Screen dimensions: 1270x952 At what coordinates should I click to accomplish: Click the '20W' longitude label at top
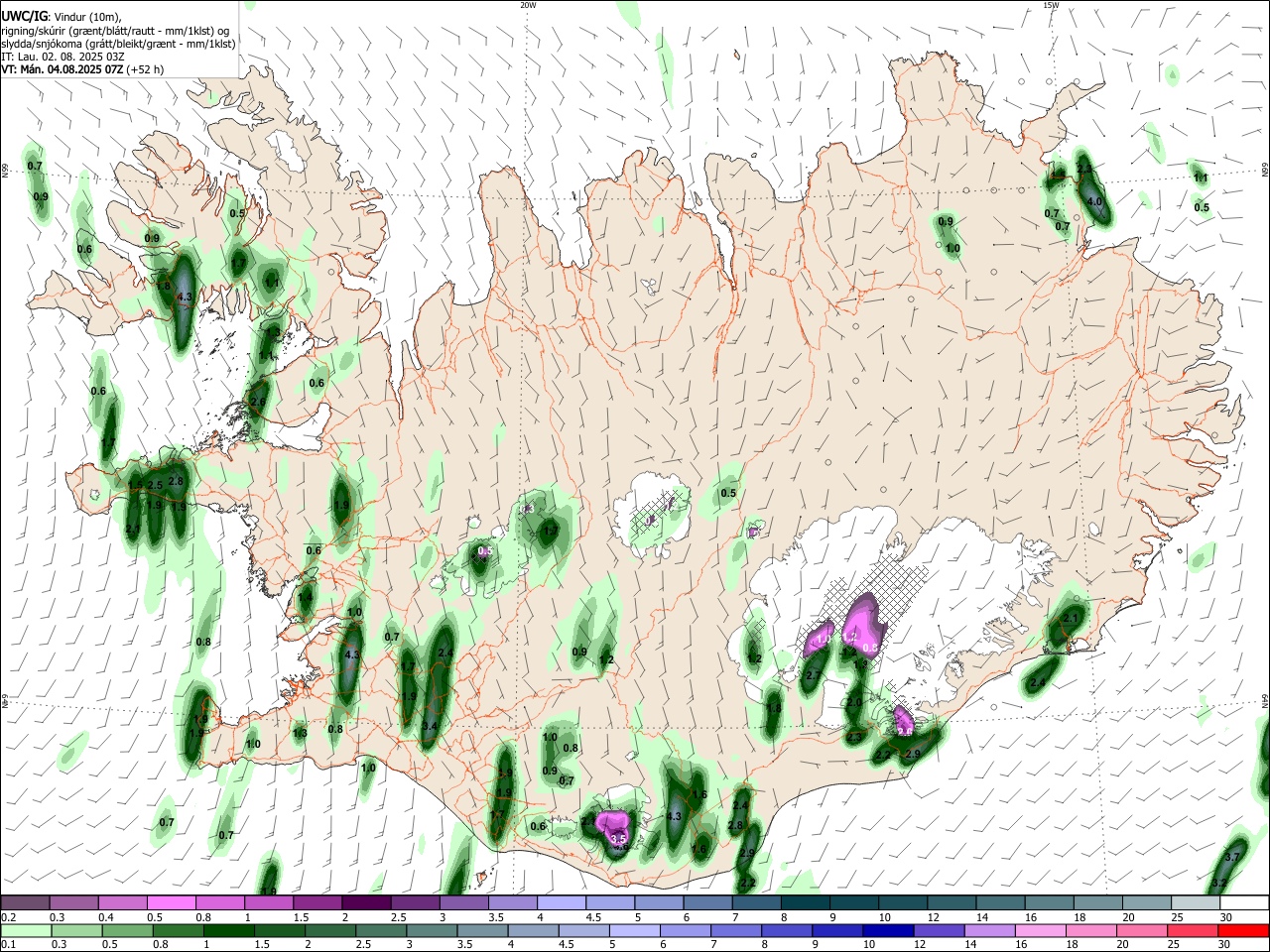(x=527, y=5)
